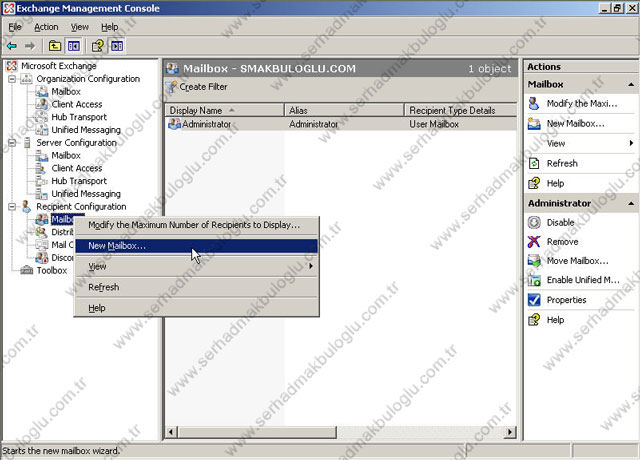The image size is (640, 460).
Task: Choose New Mailbox... in context menu
Action: click(x=196, y=246)
